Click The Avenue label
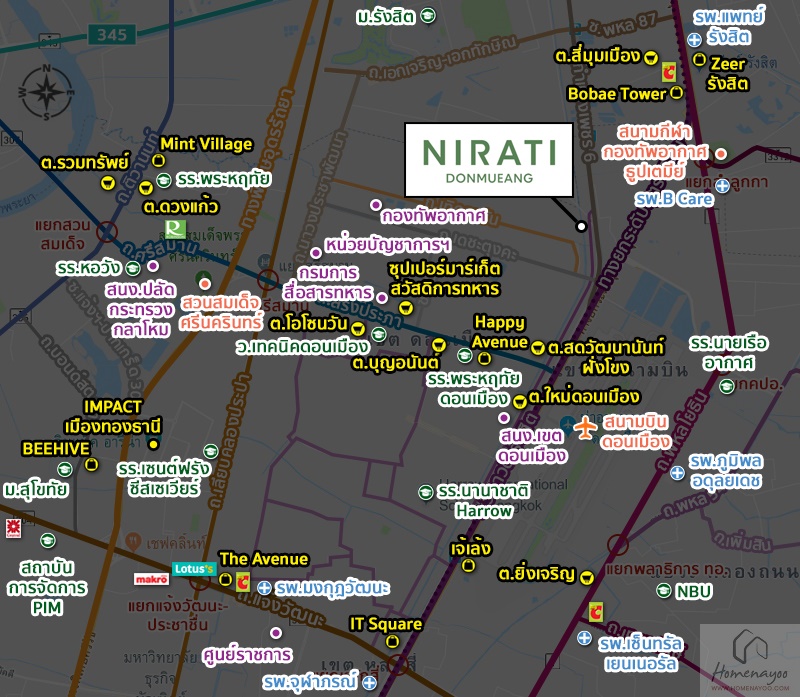 264,559
